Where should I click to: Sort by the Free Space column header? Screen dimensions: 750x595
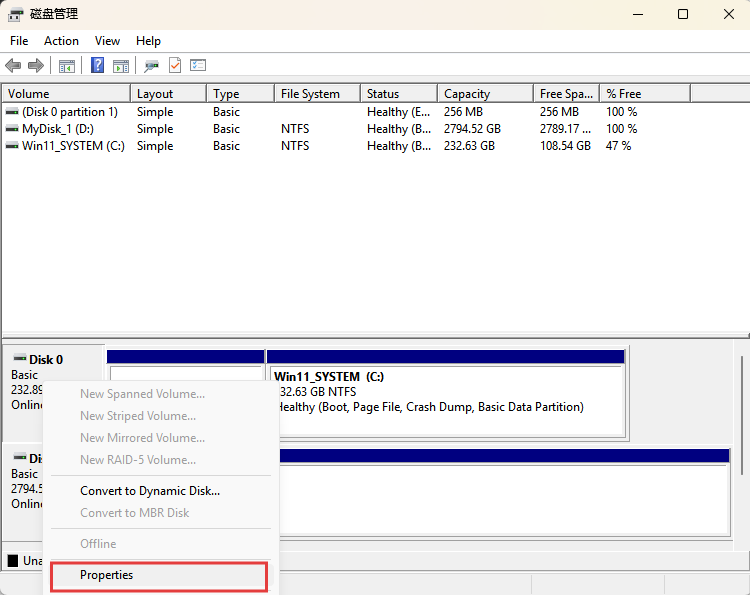[x=567, y=94]
